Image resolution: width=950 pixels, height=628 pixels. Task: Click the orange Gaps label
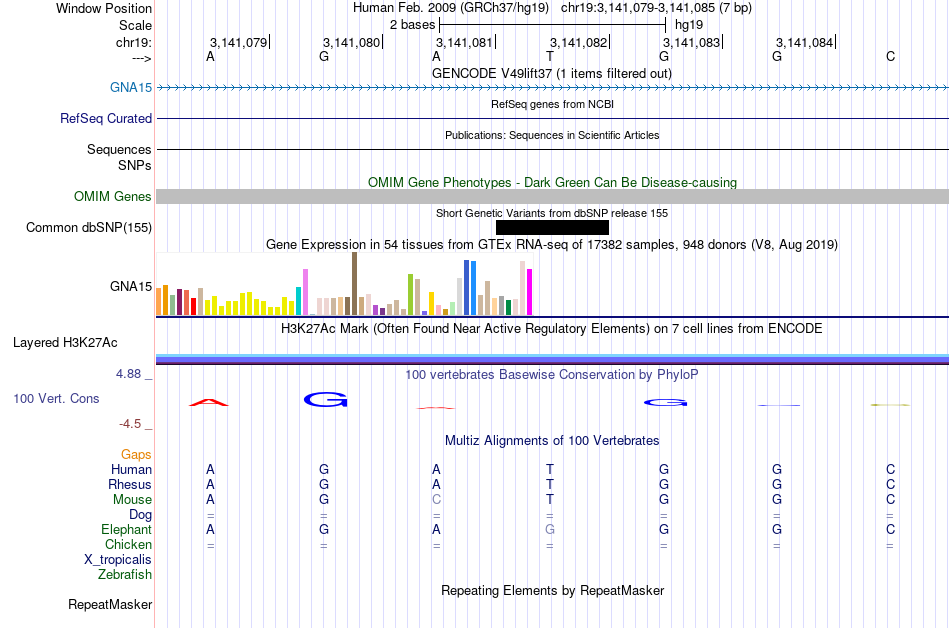click(x=136, y=454)
